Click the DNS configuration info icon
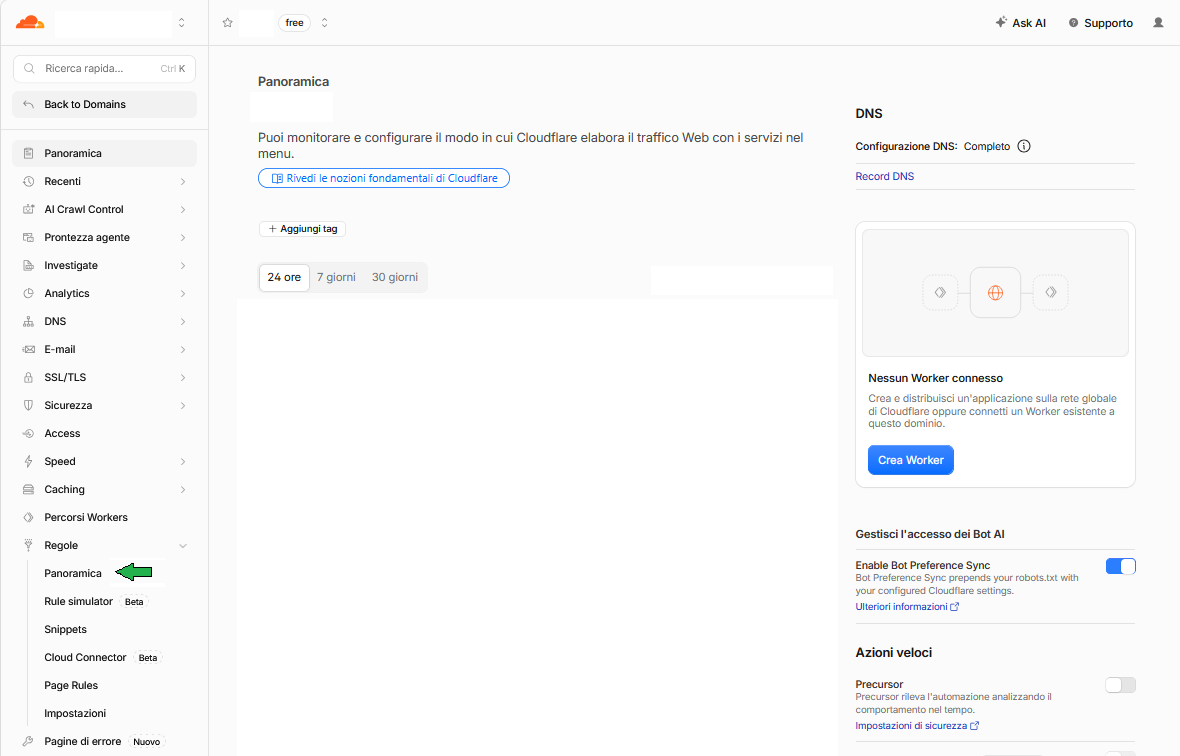1180x756 pixels. 1023,146
